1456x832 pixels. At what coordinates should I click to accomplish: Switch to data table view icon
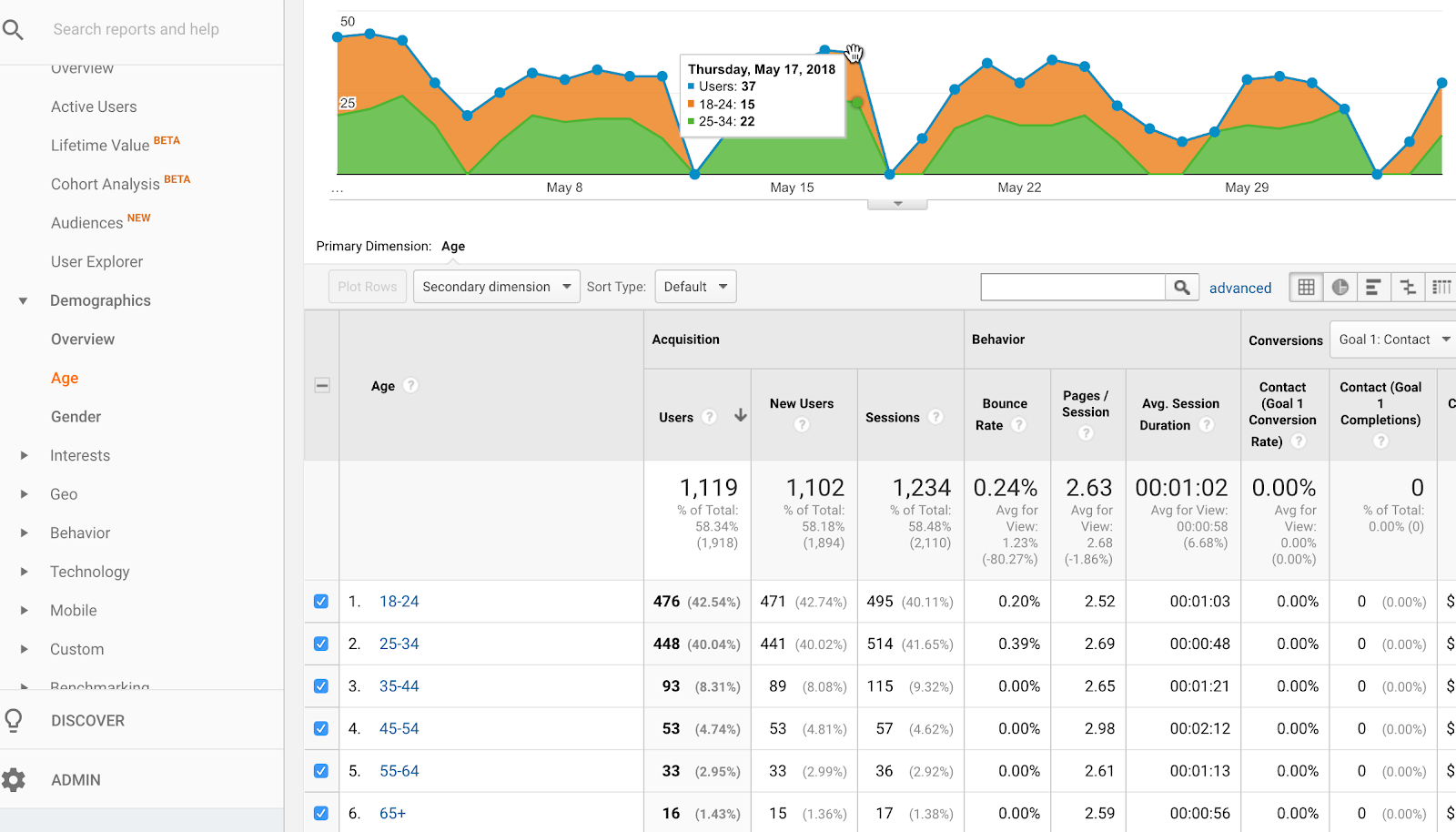point(1306,288)
